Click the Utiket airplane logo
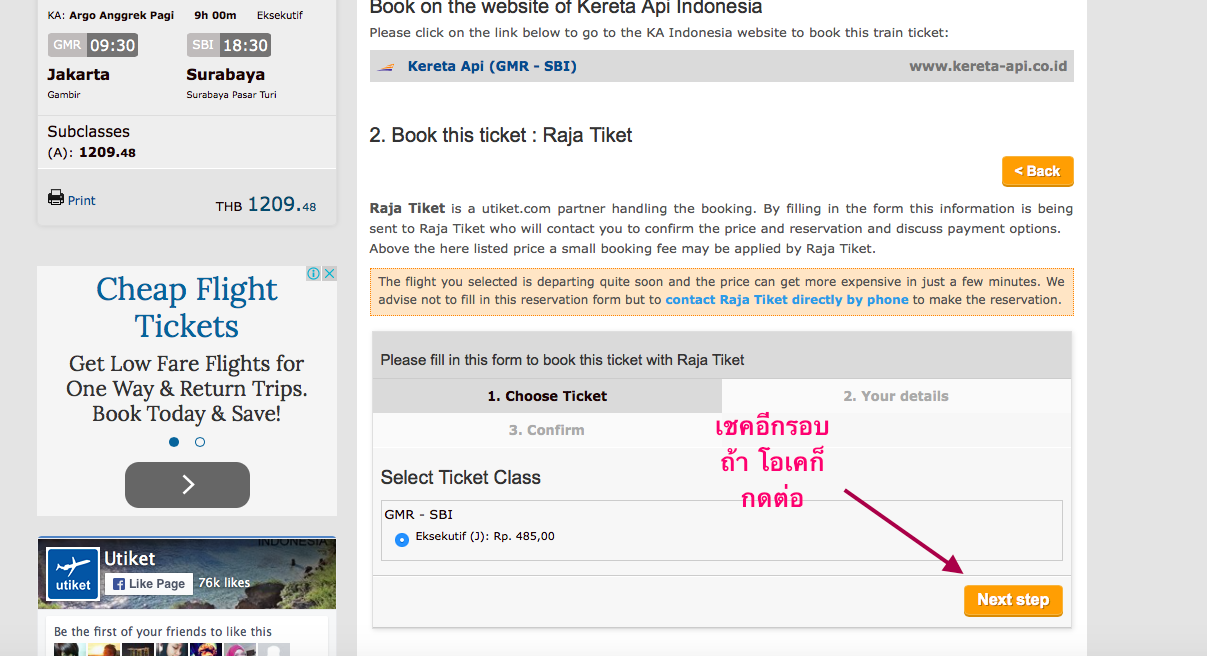The height and width of the screenshot is (656, 1207). pos(73,574)
